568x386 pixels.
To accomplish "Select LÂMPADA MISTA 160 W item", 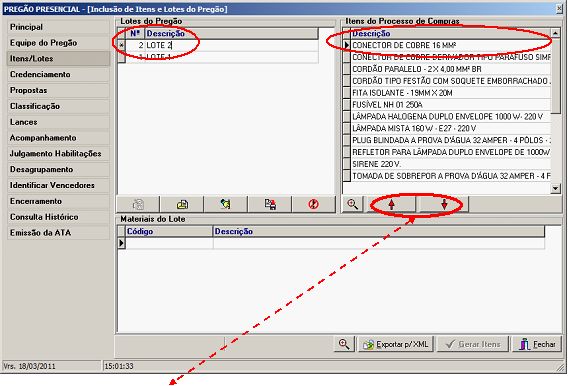I will tap(451, 129).
